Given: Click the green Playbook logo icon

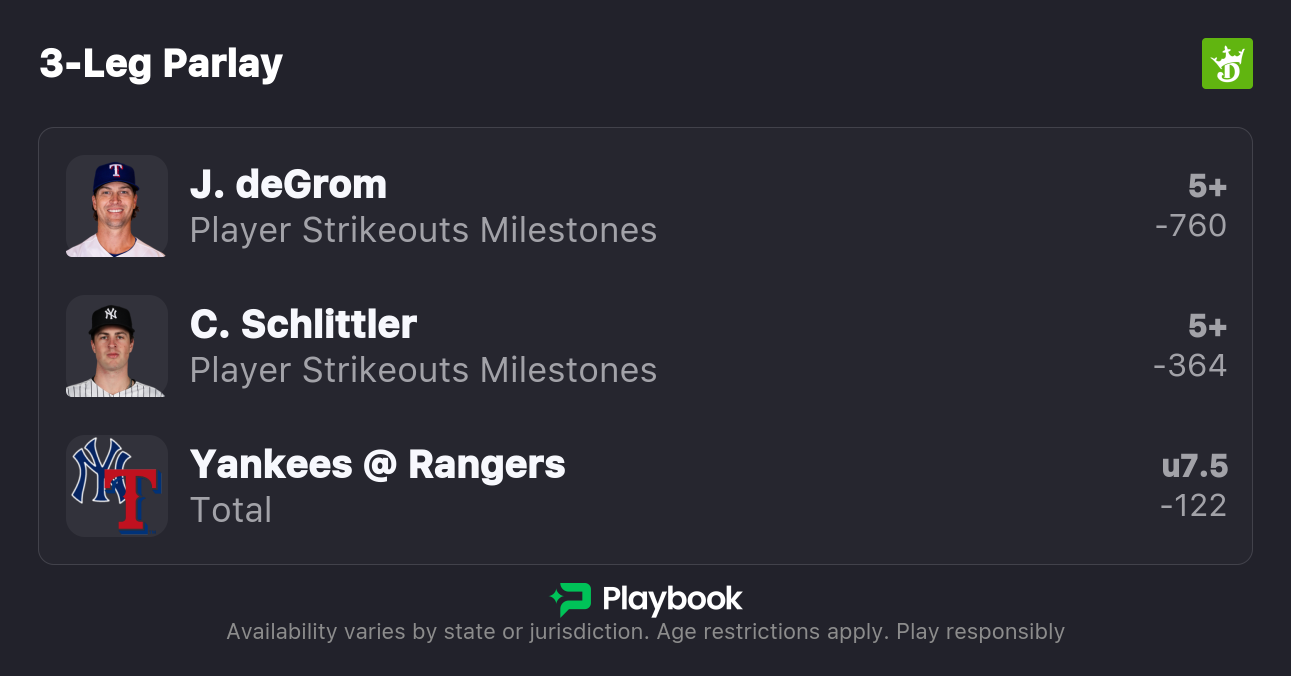Looking at the screenshot, I should [570, 600].
